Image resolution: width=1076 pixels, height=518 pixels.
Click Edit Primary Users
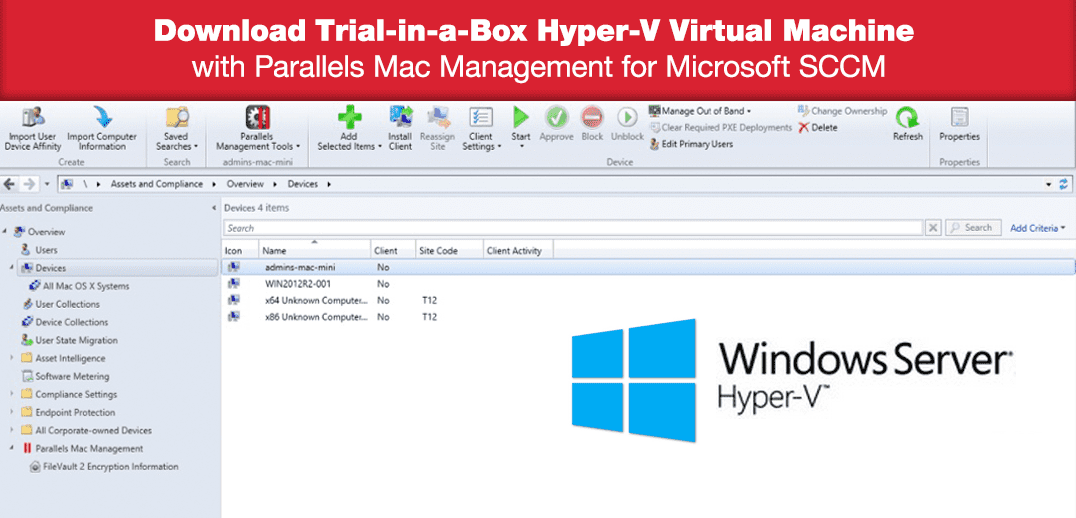click(x=691, y=144)
